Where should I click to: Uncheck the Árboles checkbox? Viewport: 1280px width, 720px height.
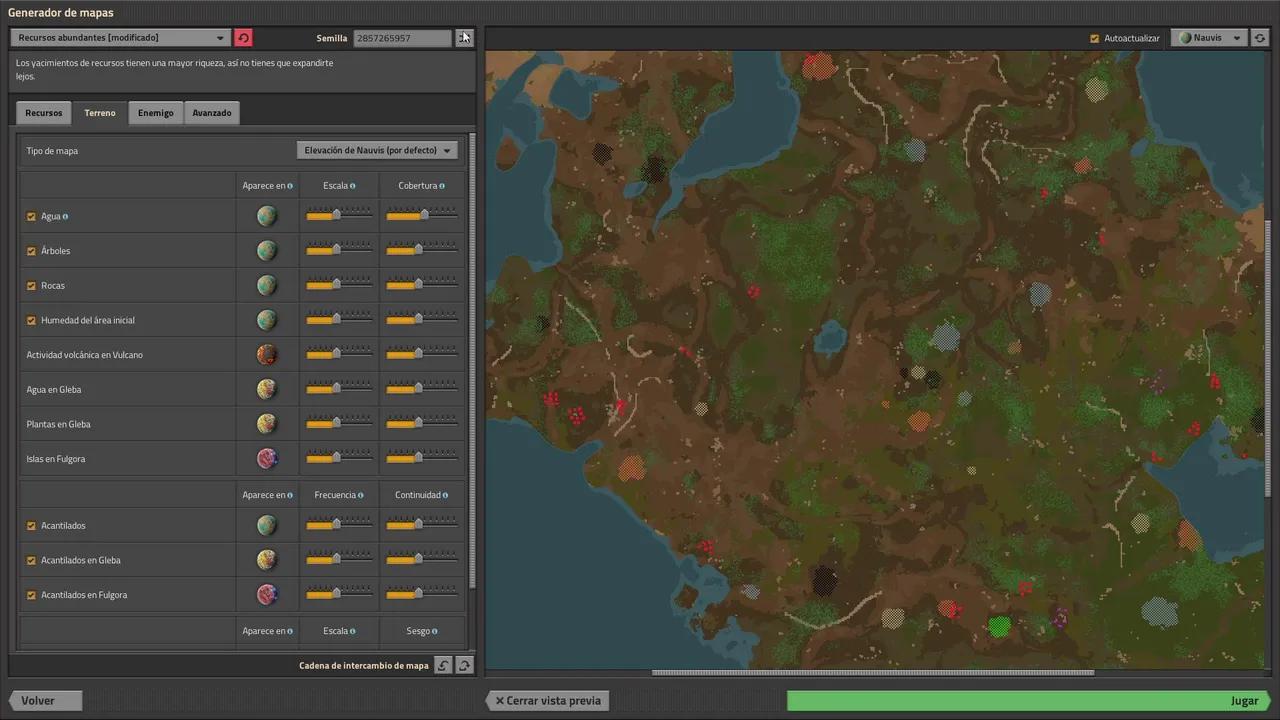pos(31,251)
